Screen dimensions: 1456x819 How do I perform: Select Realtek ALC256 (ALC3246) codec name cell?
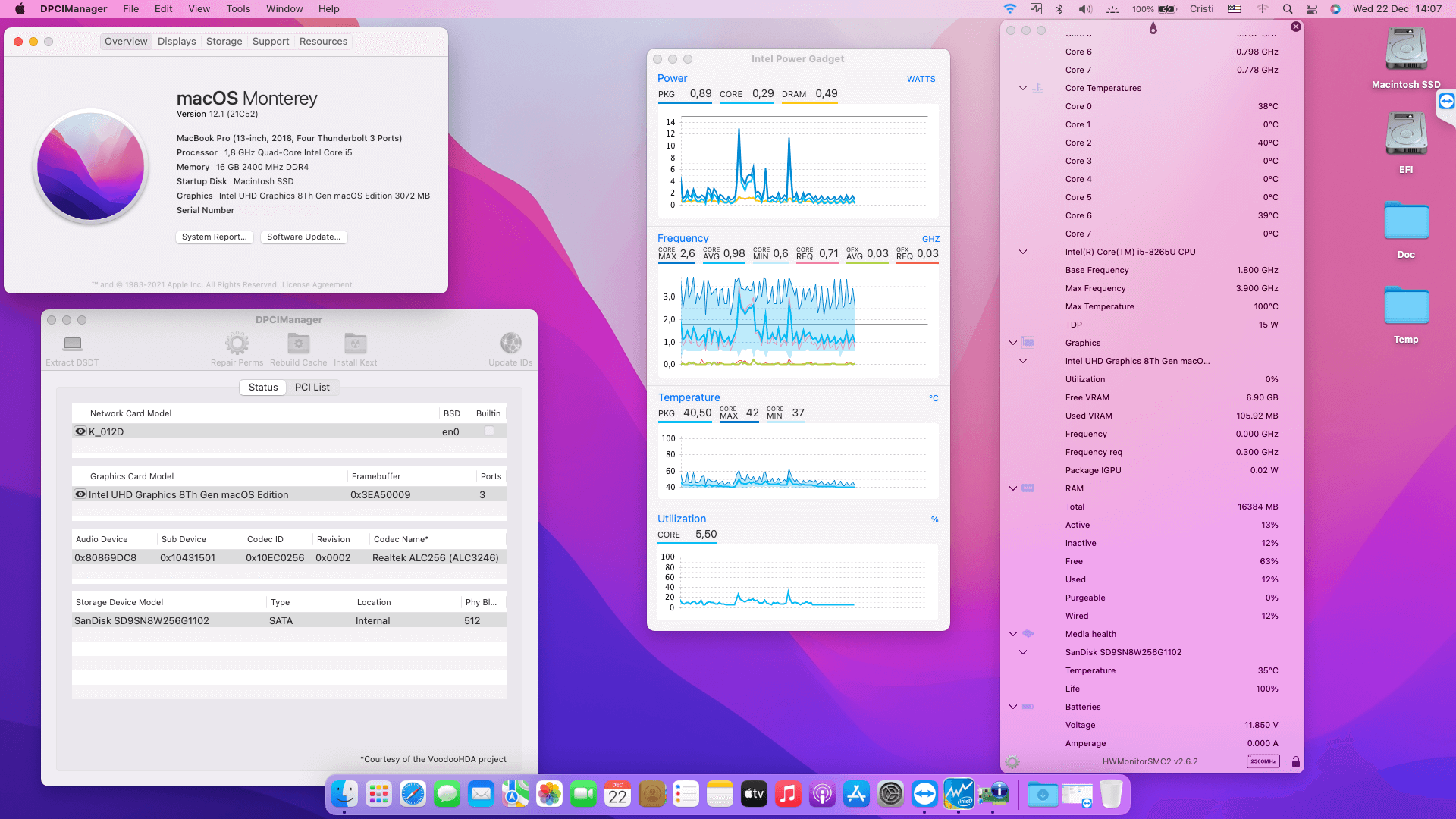pyautogui.click(x=435, y=557)
